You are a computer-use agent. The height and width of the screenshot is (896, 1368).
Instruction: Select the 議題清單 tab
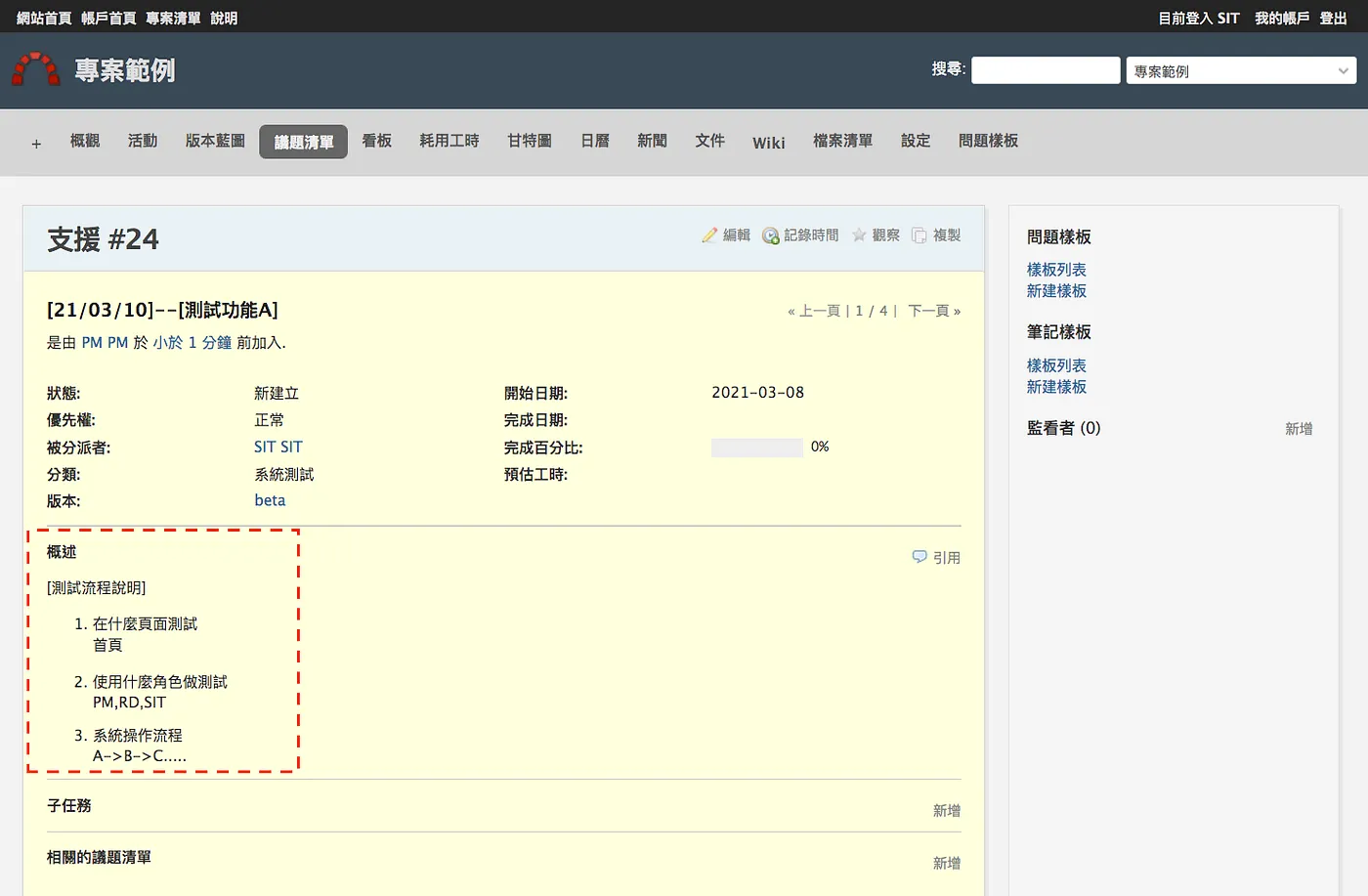pyautogui.click(x=304, y=142)
